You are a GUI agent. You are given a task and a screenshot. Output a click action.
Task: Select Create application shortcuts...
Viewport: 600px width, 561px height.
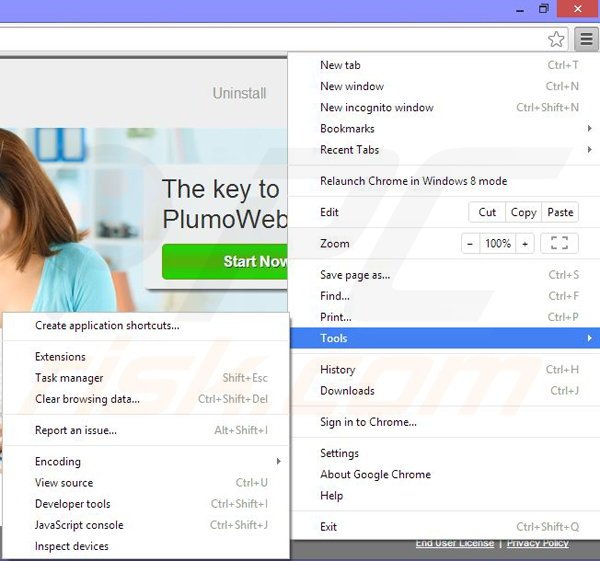[146, 325]
